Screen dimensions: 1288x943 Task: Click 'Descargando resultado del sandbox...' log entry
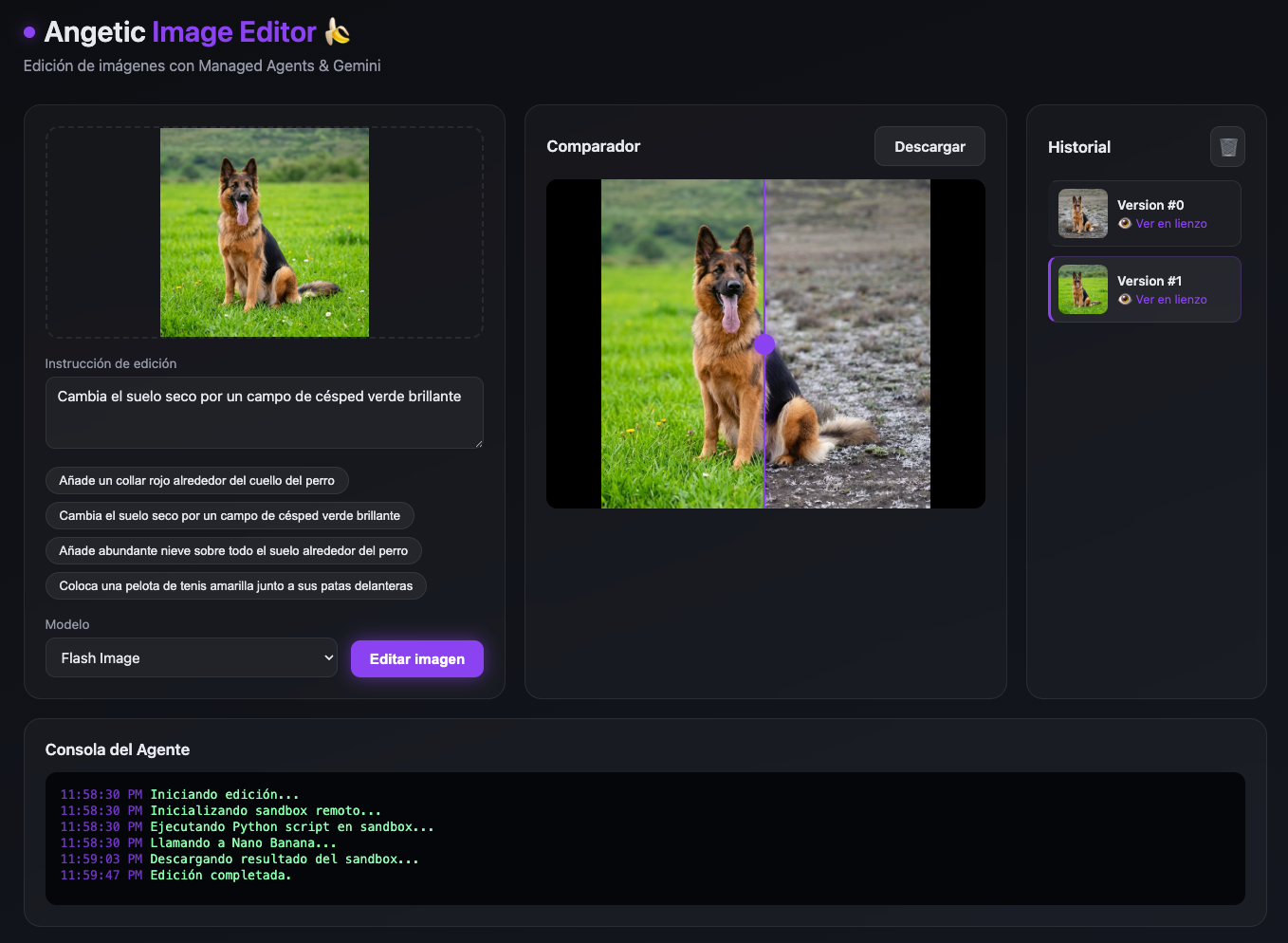285,860
